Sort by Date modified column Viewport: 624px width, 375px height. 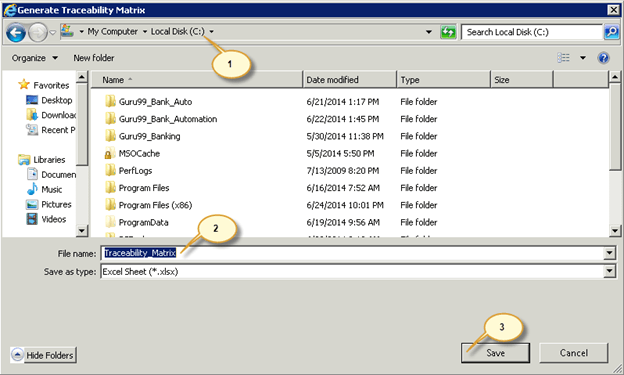click(x=349, y=80)
